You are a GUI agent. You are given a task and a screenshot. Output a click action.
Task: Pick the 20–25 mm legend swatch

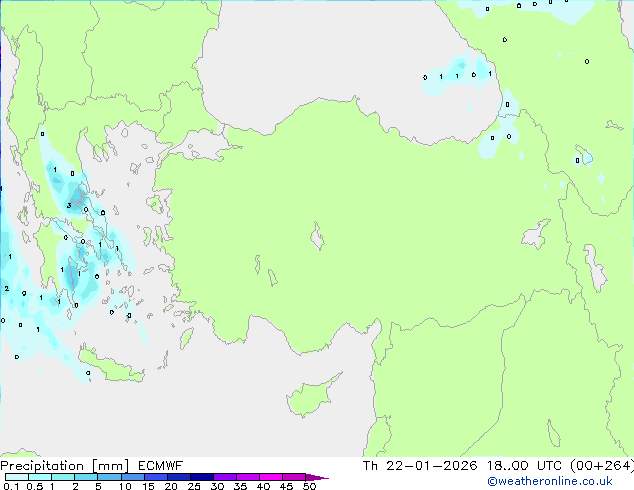pos(179,477)
